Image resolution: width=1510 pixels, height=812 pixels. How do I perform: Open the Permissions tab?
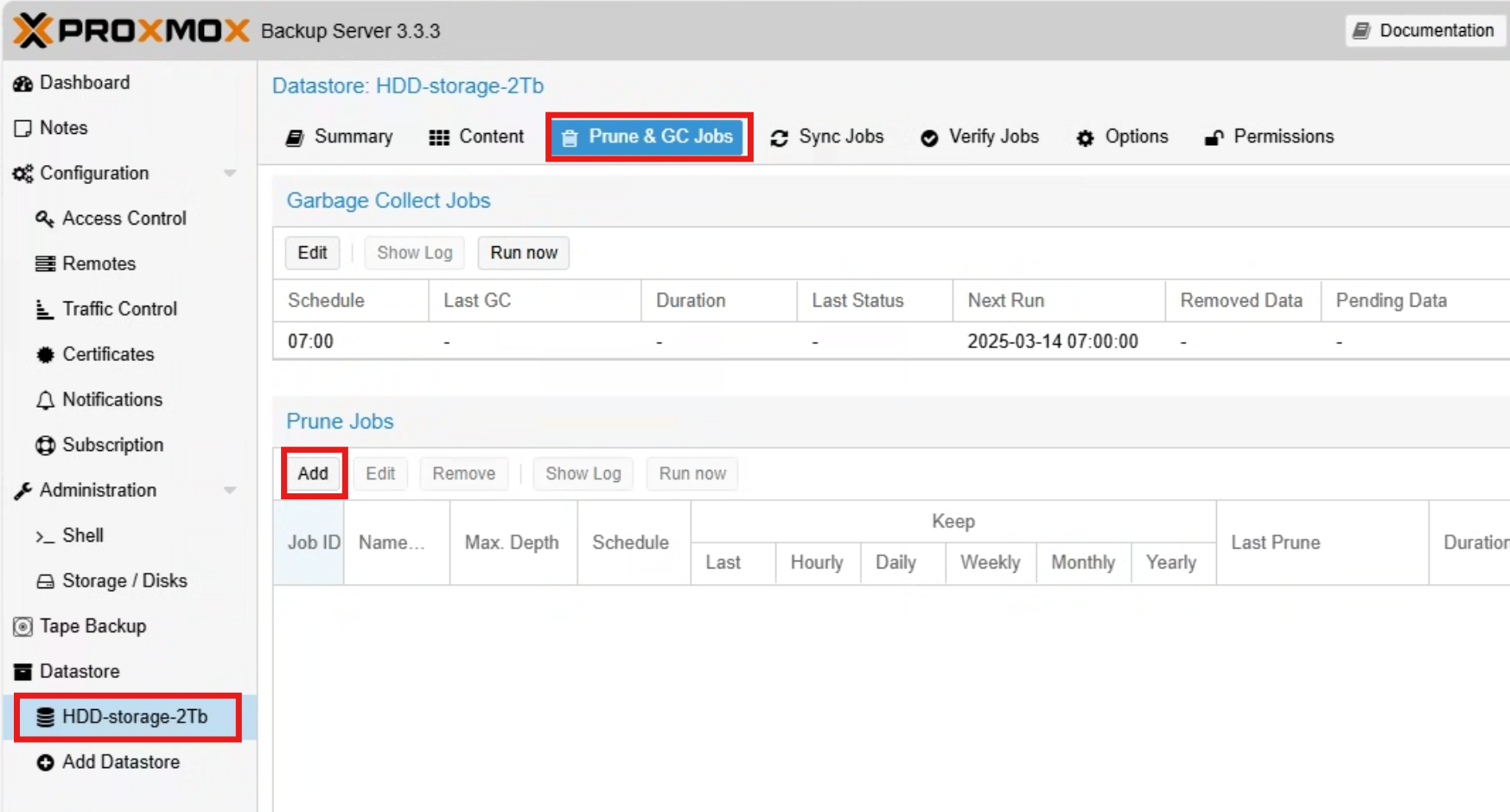[1269, 136]
